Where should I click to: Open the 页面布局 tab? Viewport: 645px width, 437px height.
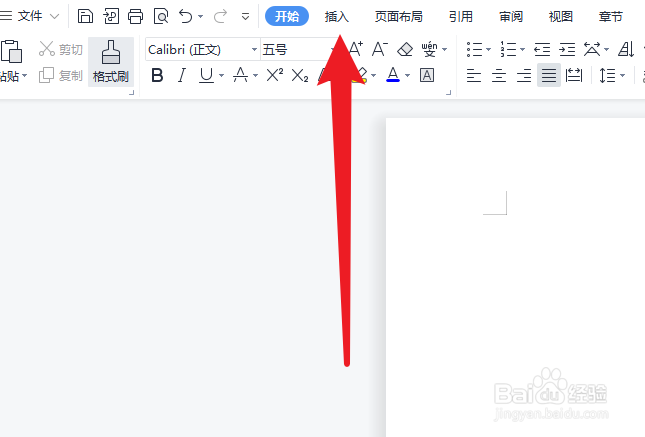pyautogui.click(x=398, y=16)
